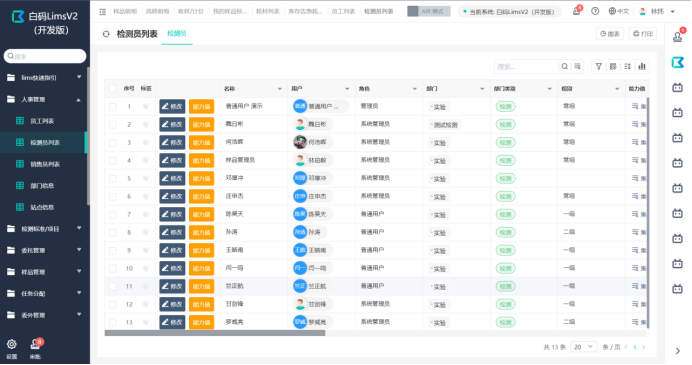Open advanced search list icon beside the magnifier
Viewport: 692px width, 365px height.
click(x=577, y=67)
